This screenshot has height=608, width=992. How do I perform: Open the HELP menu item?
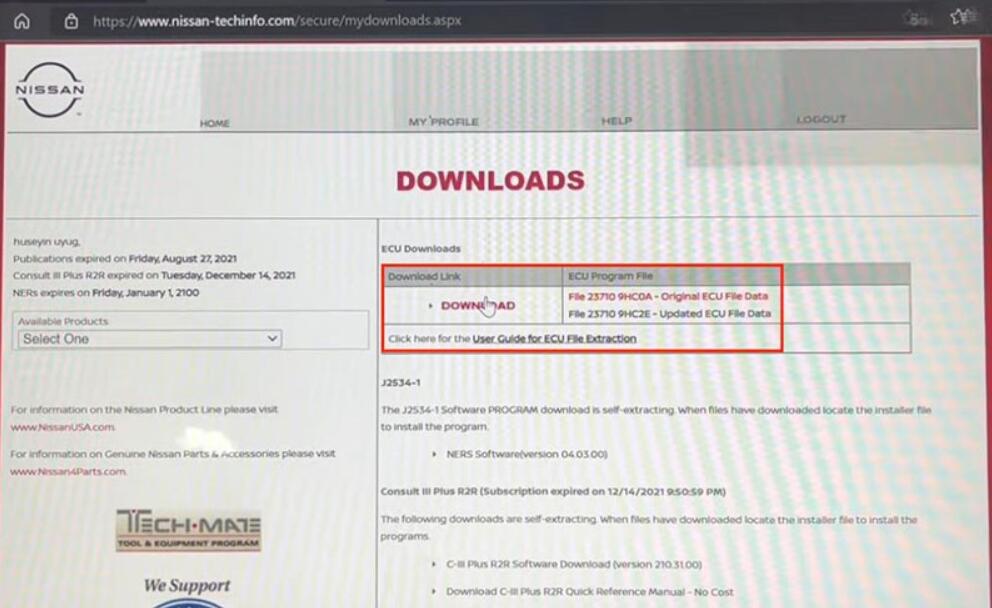click(616, 120)
